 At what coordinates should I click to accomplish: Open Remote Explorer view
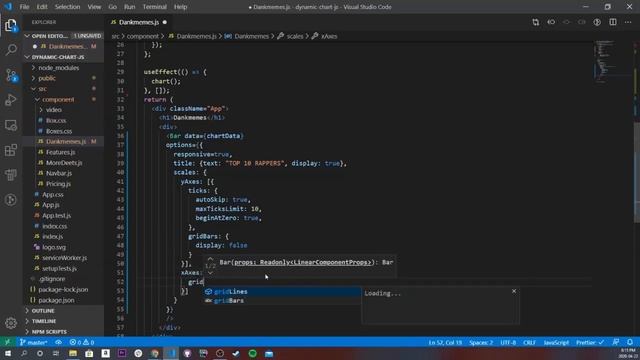pos(11,125)
